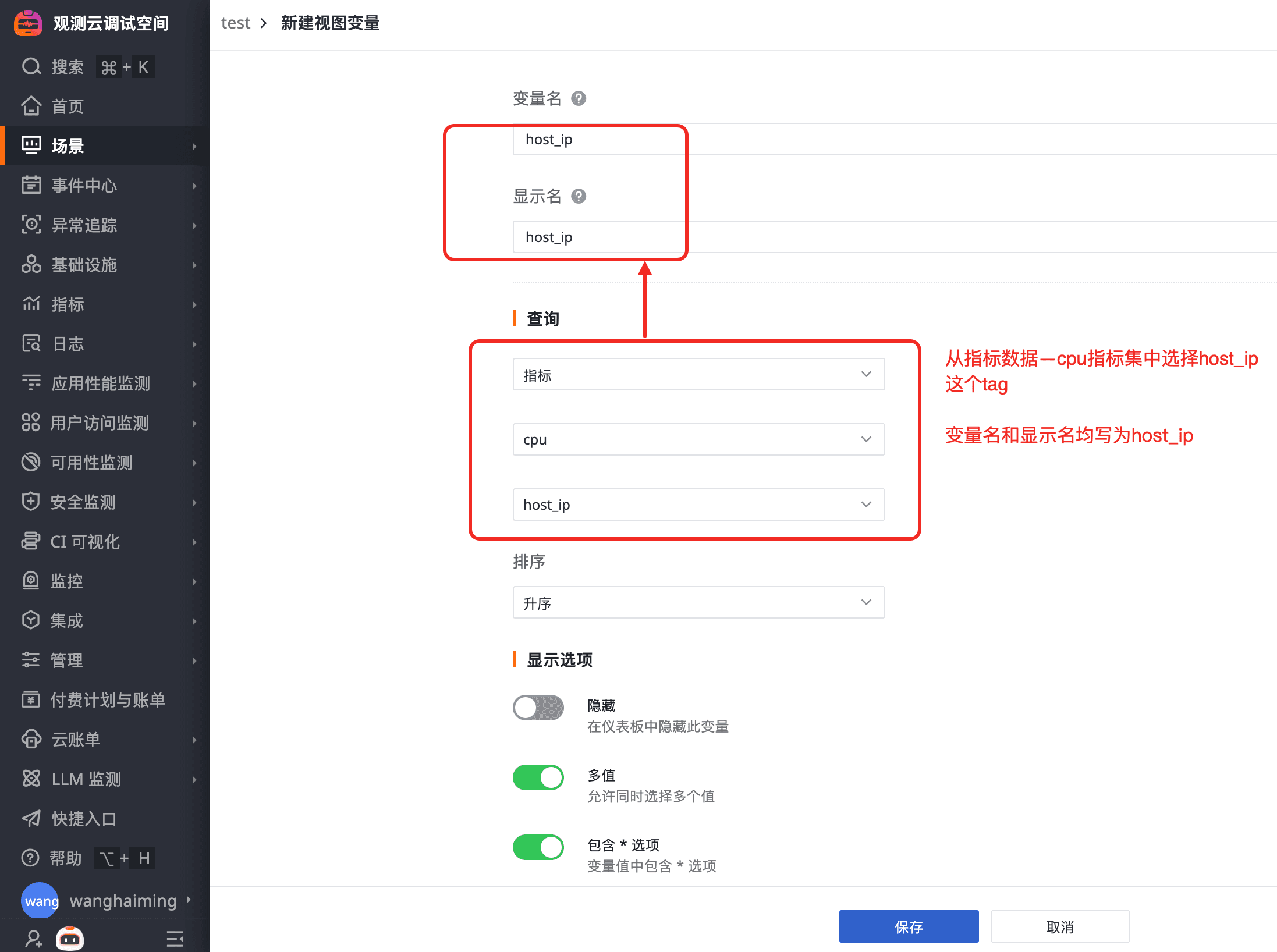This screenshot has width=1277, height=952.
Task: Click the add-user icon in sidebar footer
Action: point(33,938)
